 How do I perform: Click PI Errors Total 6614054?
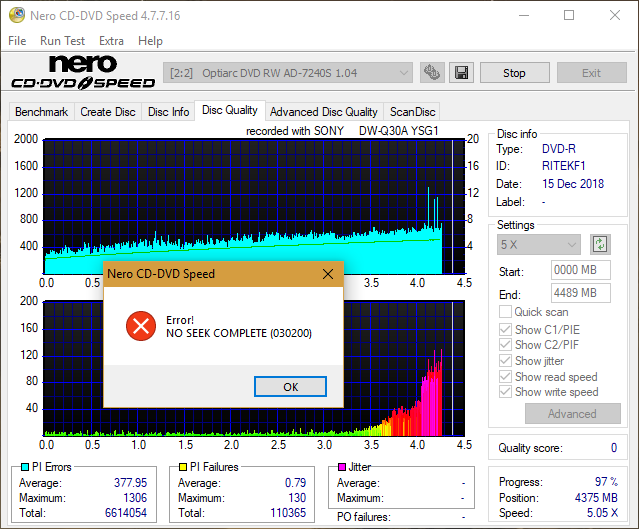[126, 513]
